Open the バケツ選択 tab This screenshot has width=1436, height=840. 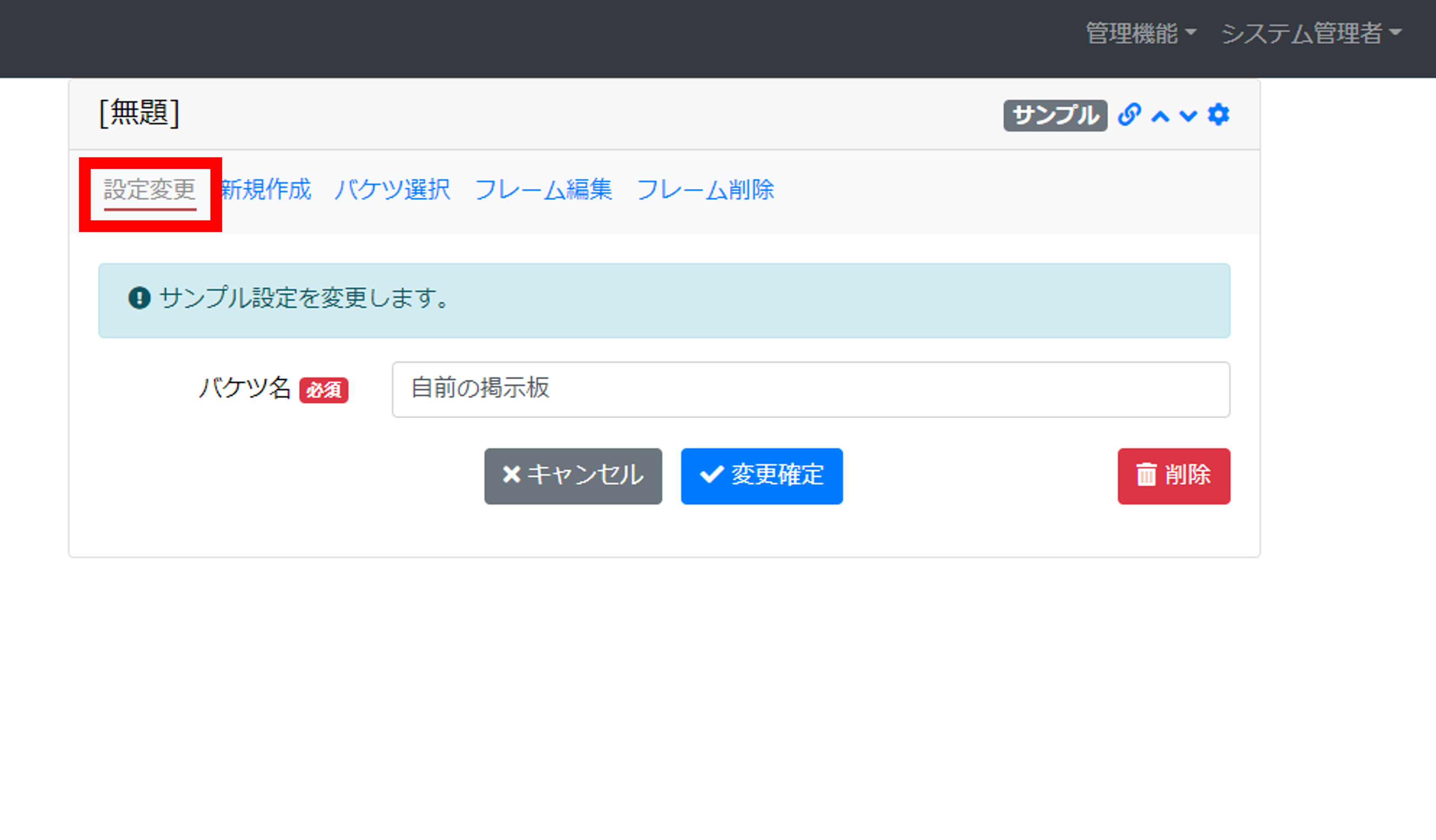click(x=392, y=190)
